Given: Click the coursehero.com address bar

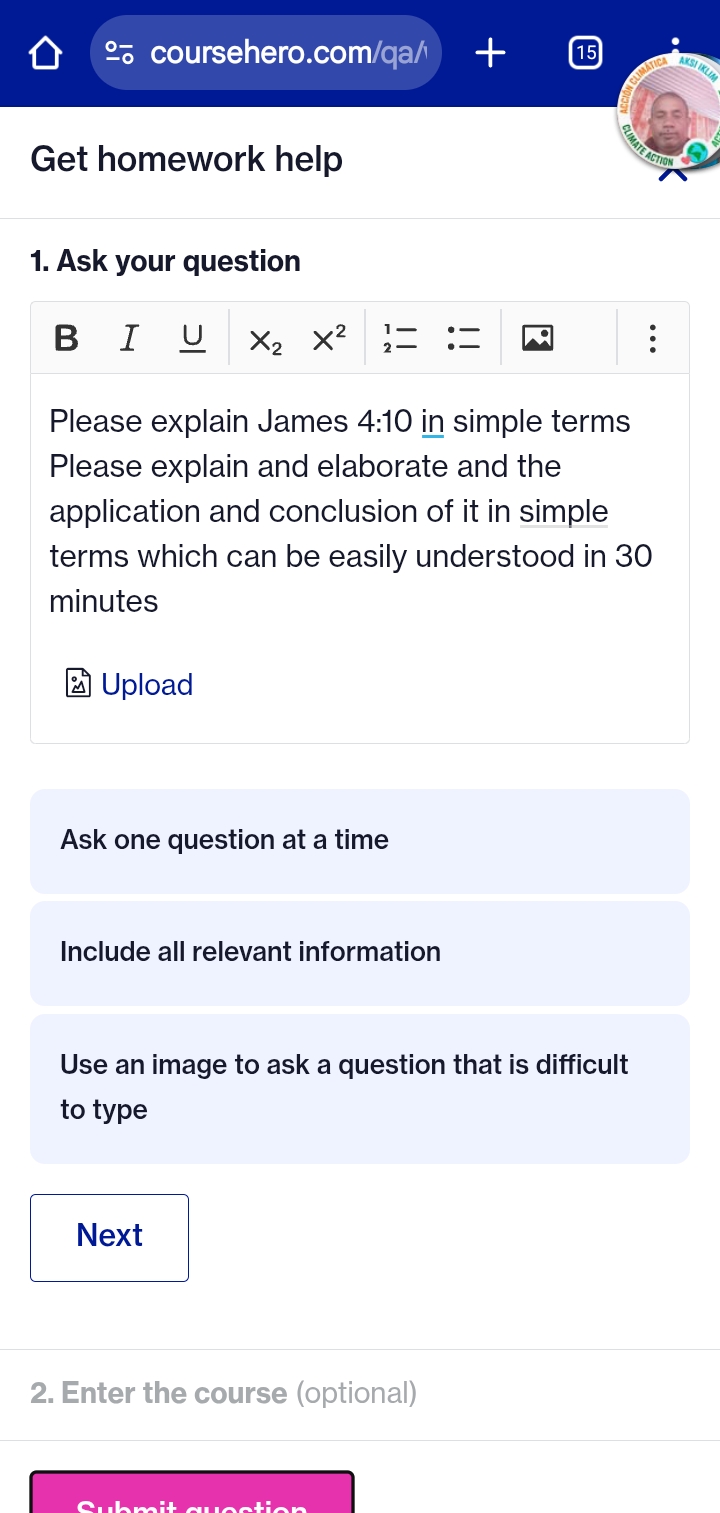Looking at the screenshot, I should pos(266,53).
